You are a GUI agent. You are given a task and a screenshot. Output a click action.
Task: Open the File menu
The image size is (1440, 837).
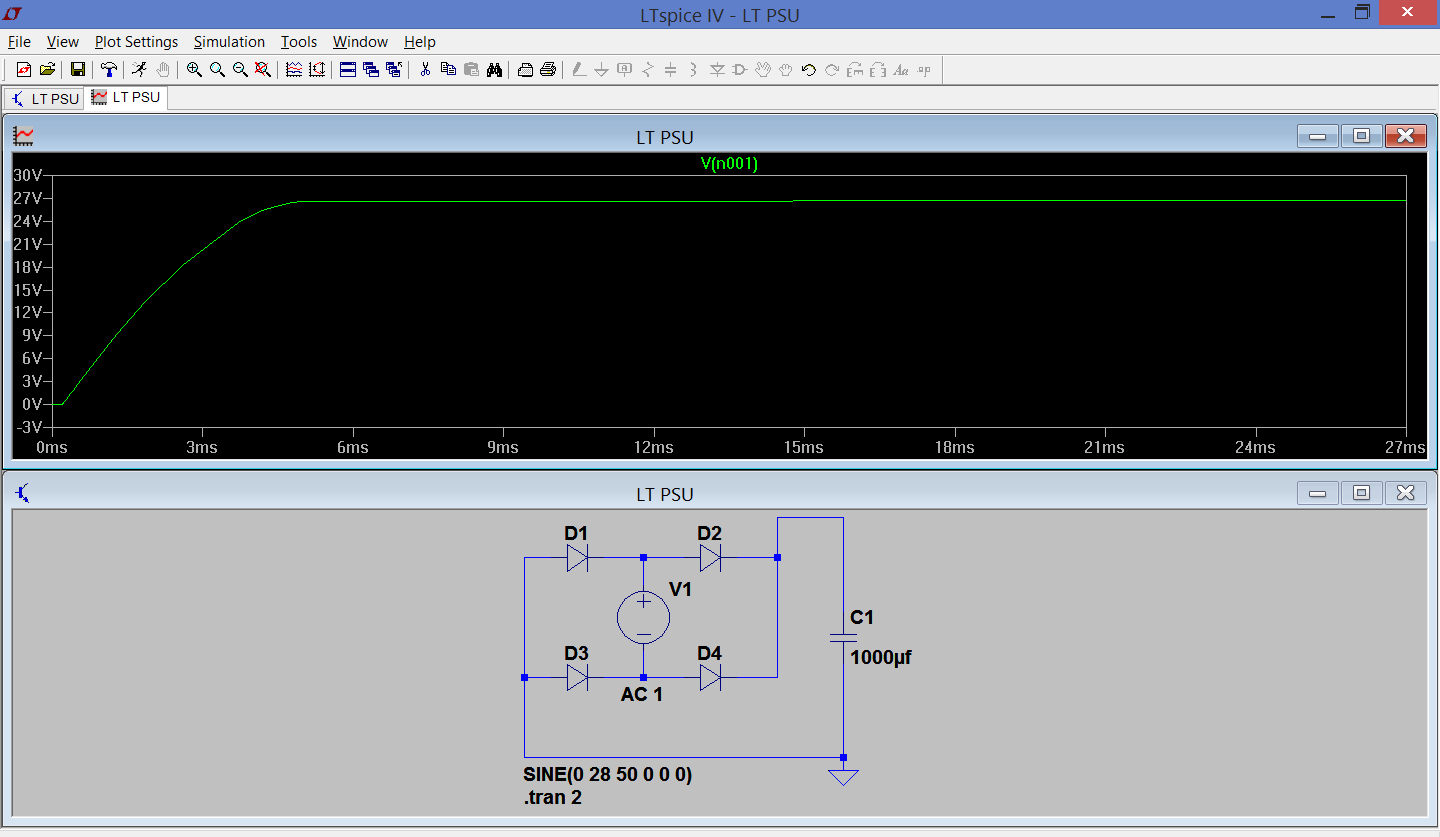[19, 42]
